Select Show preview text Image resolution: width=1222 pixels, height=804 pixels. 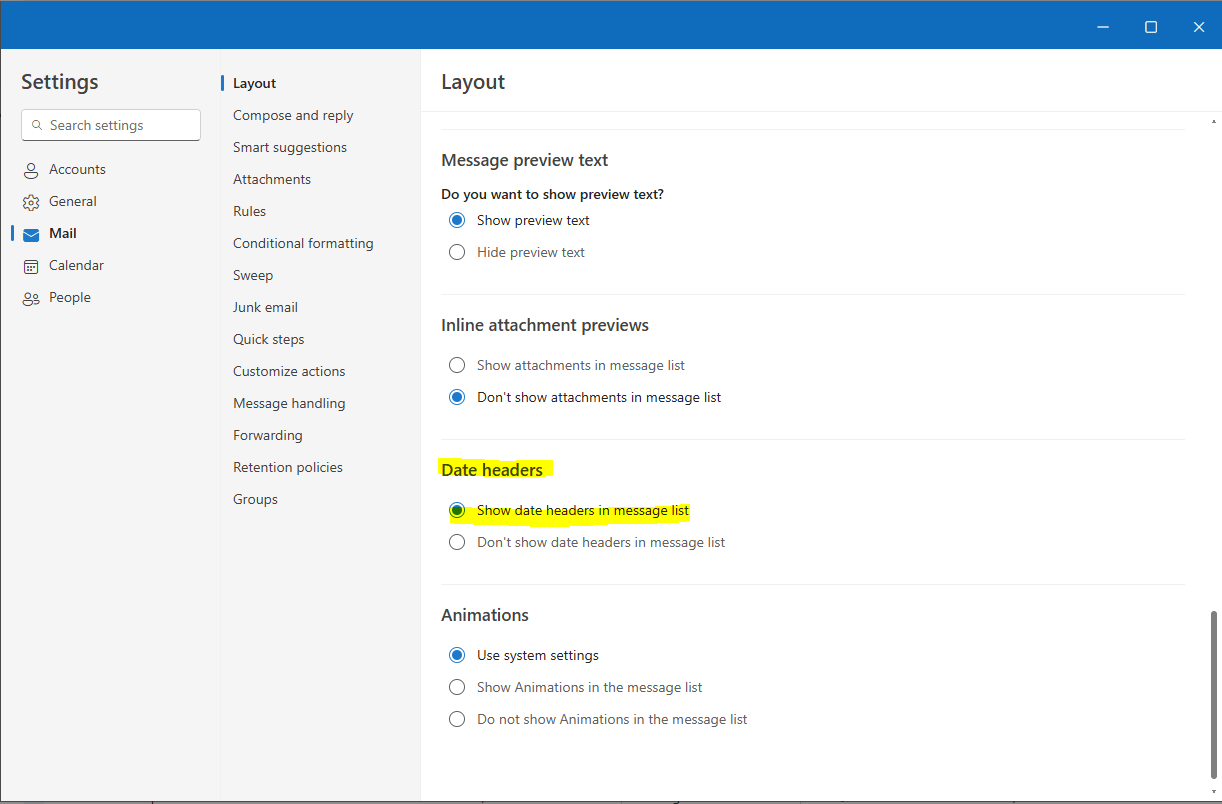pos(457,220)
